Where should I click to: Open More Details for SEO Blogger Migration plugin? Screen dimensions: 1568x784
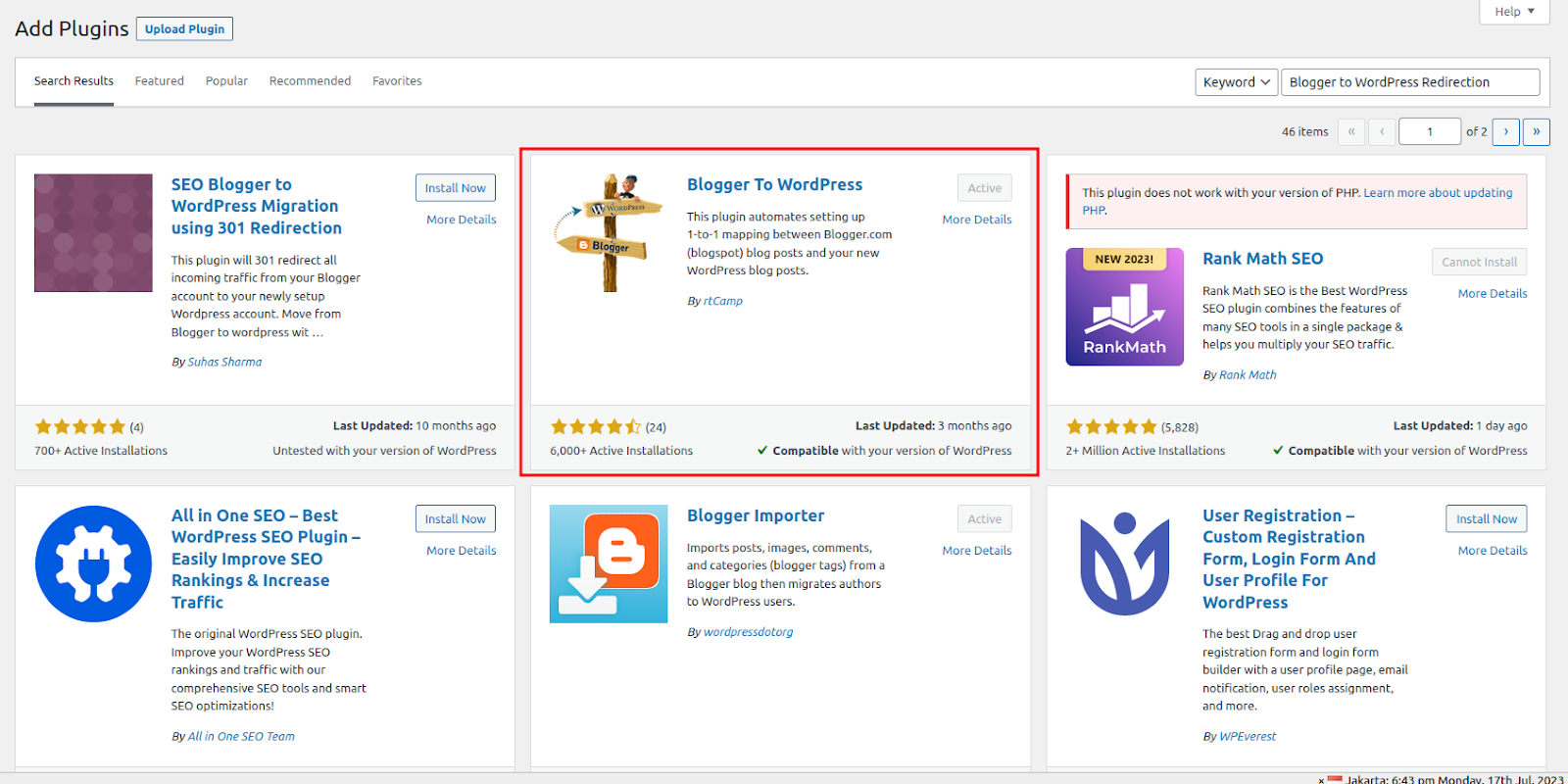(462, 220)
